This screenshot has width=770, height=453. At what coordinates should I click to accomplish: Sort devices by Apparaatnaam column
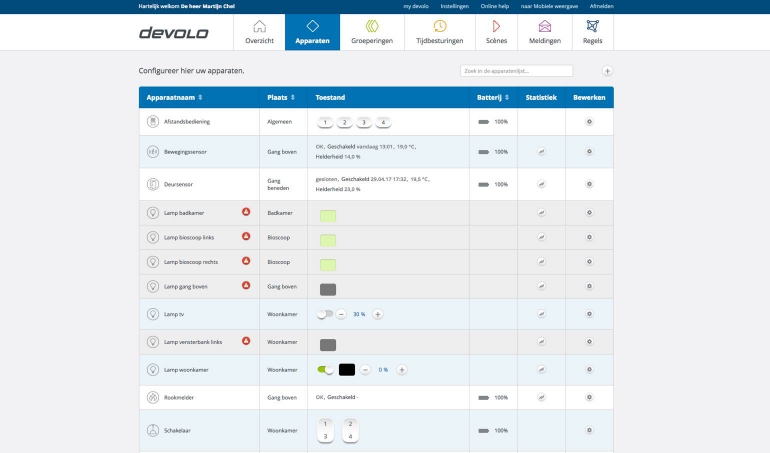coord(200,97)
